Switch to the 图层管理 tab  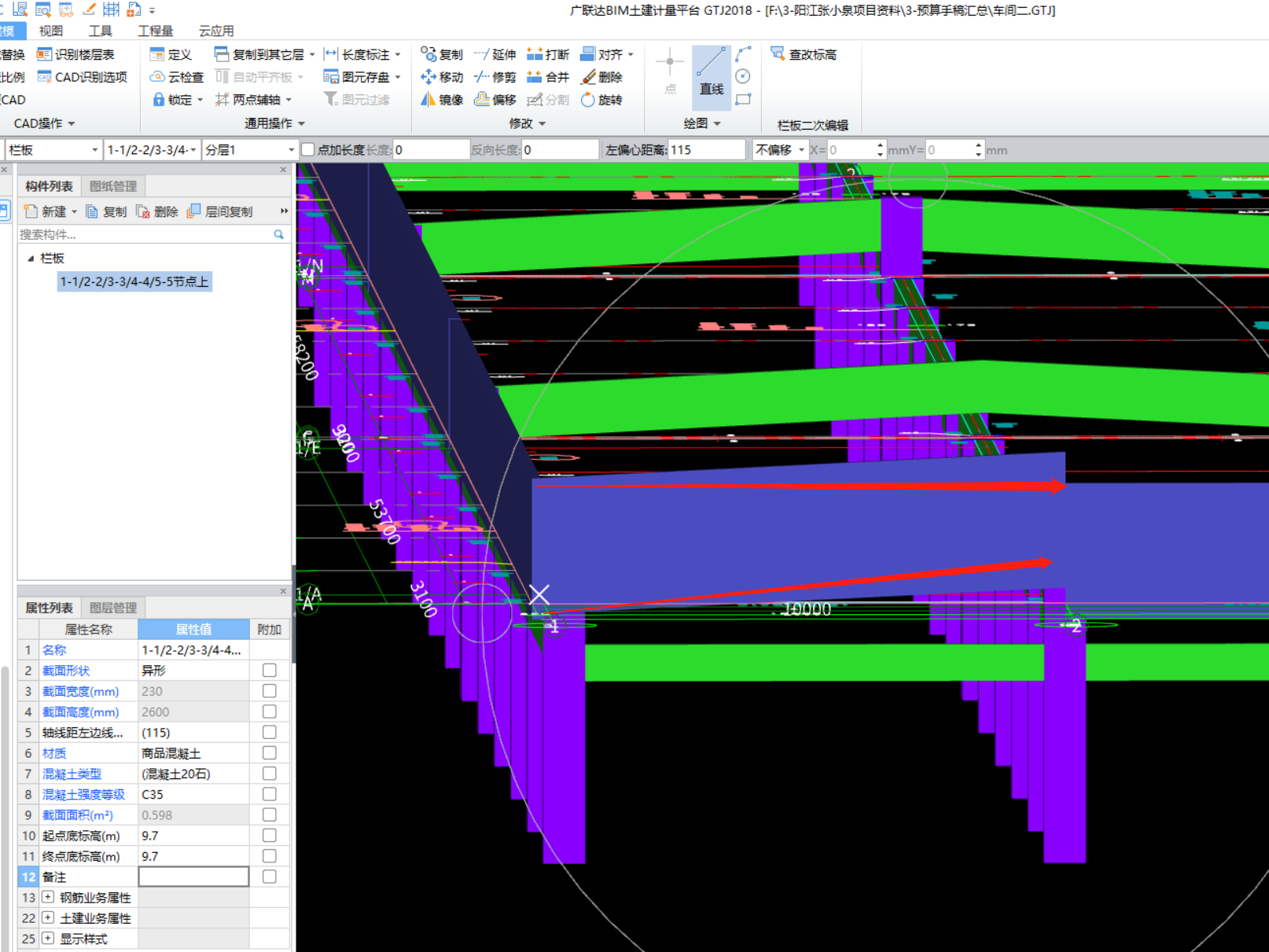point(113,608)
